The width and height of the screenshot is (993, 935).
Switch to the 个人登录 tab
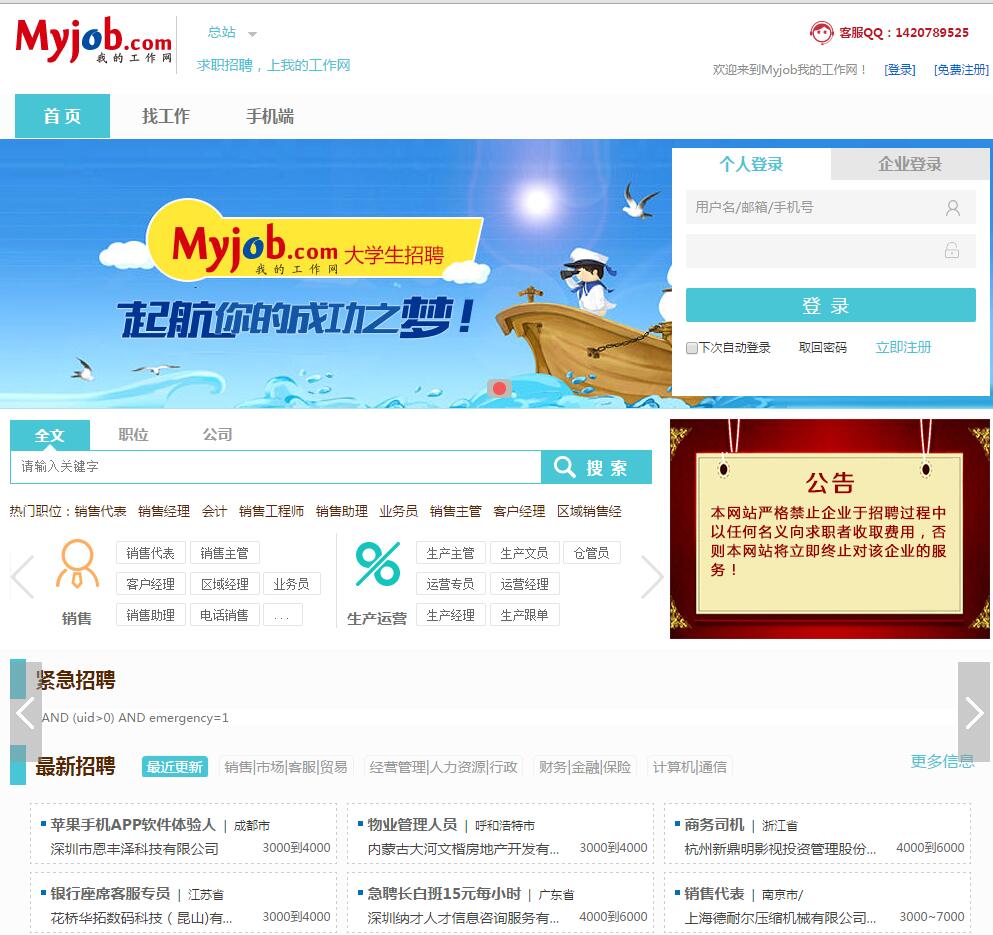click(x=751, y=164)
